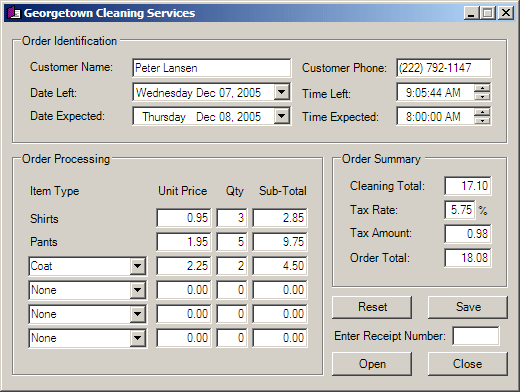Click the 'Shirts' item label
The height and width of the screenshot is (392, 520).
44,219
